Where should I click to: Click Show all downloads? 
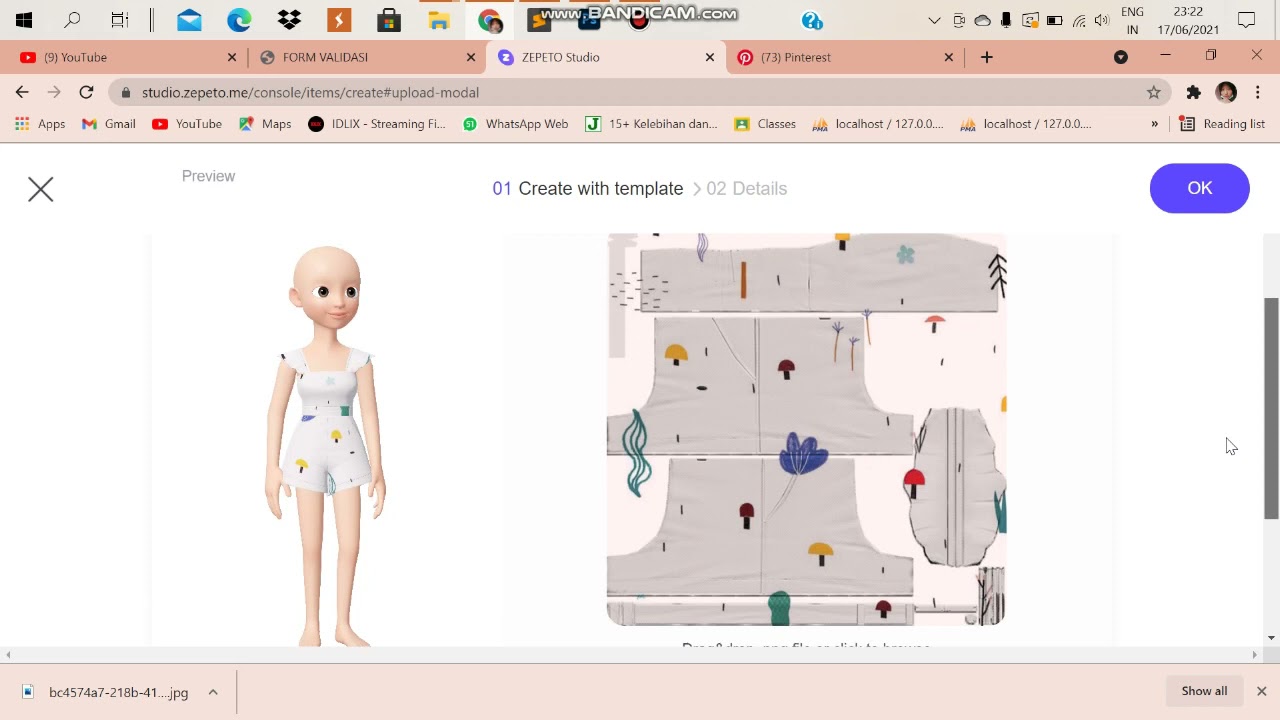pyautogui.click(x=1204, y=691)
